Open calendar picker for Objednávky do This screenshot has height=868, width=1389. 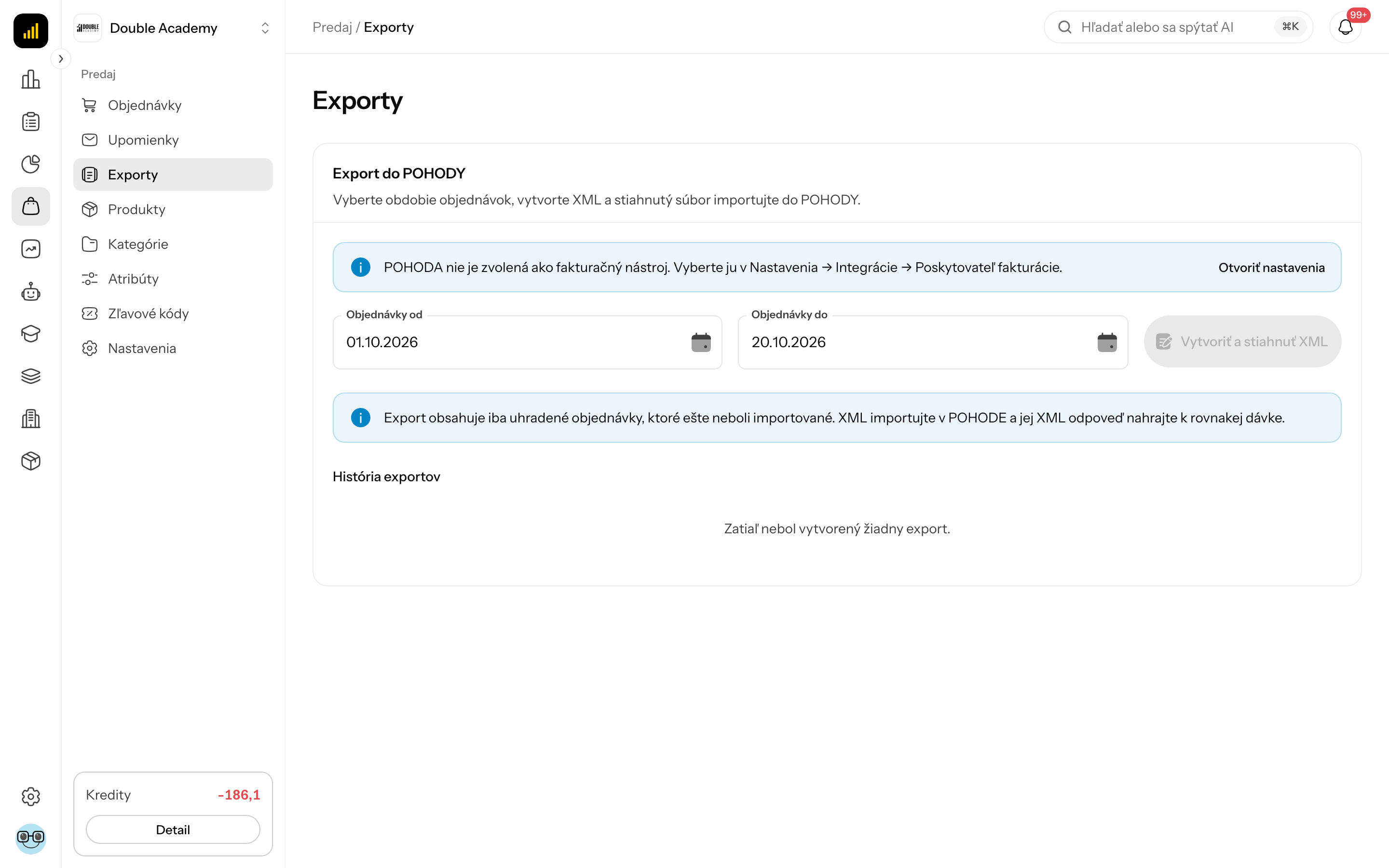(1106, 342)
